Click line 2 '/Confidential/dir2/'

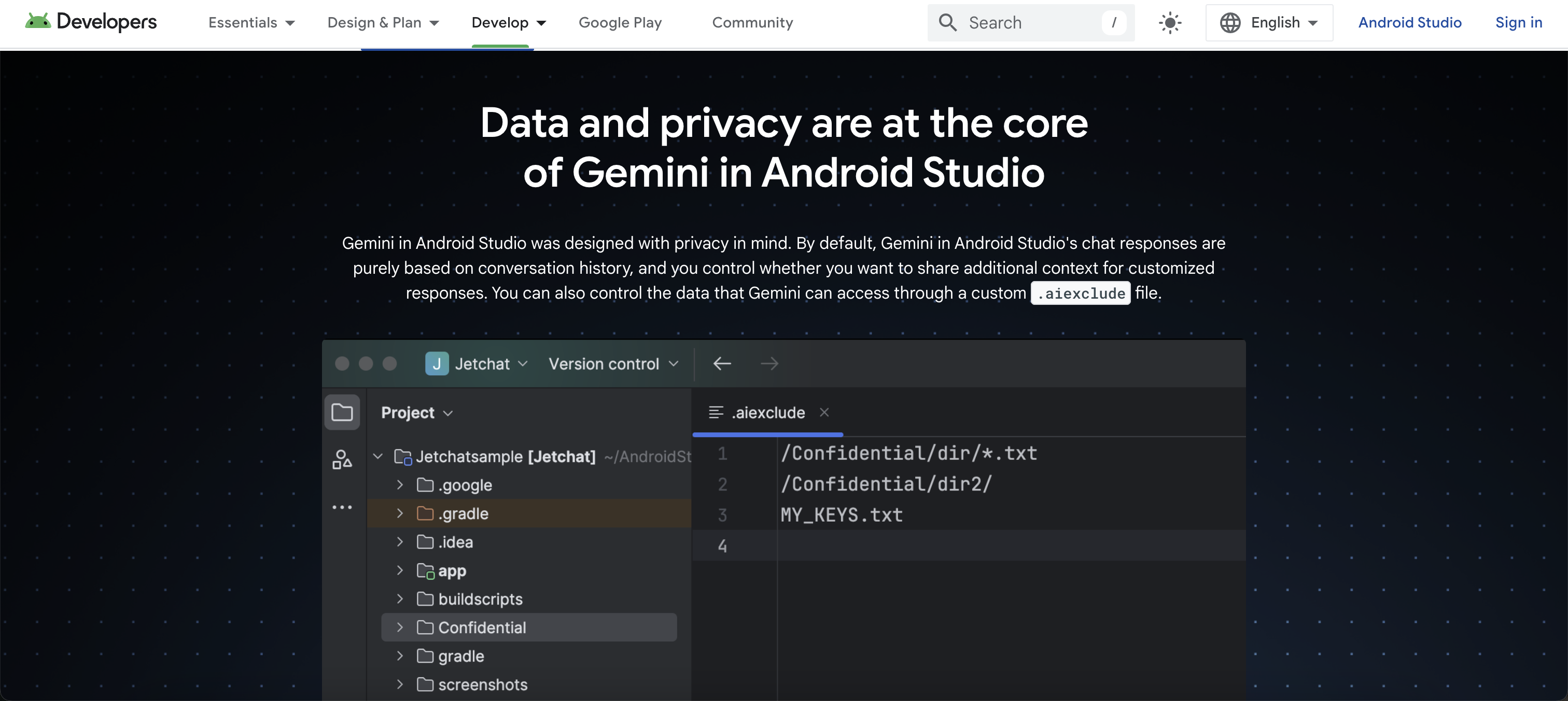coord(886,484)
